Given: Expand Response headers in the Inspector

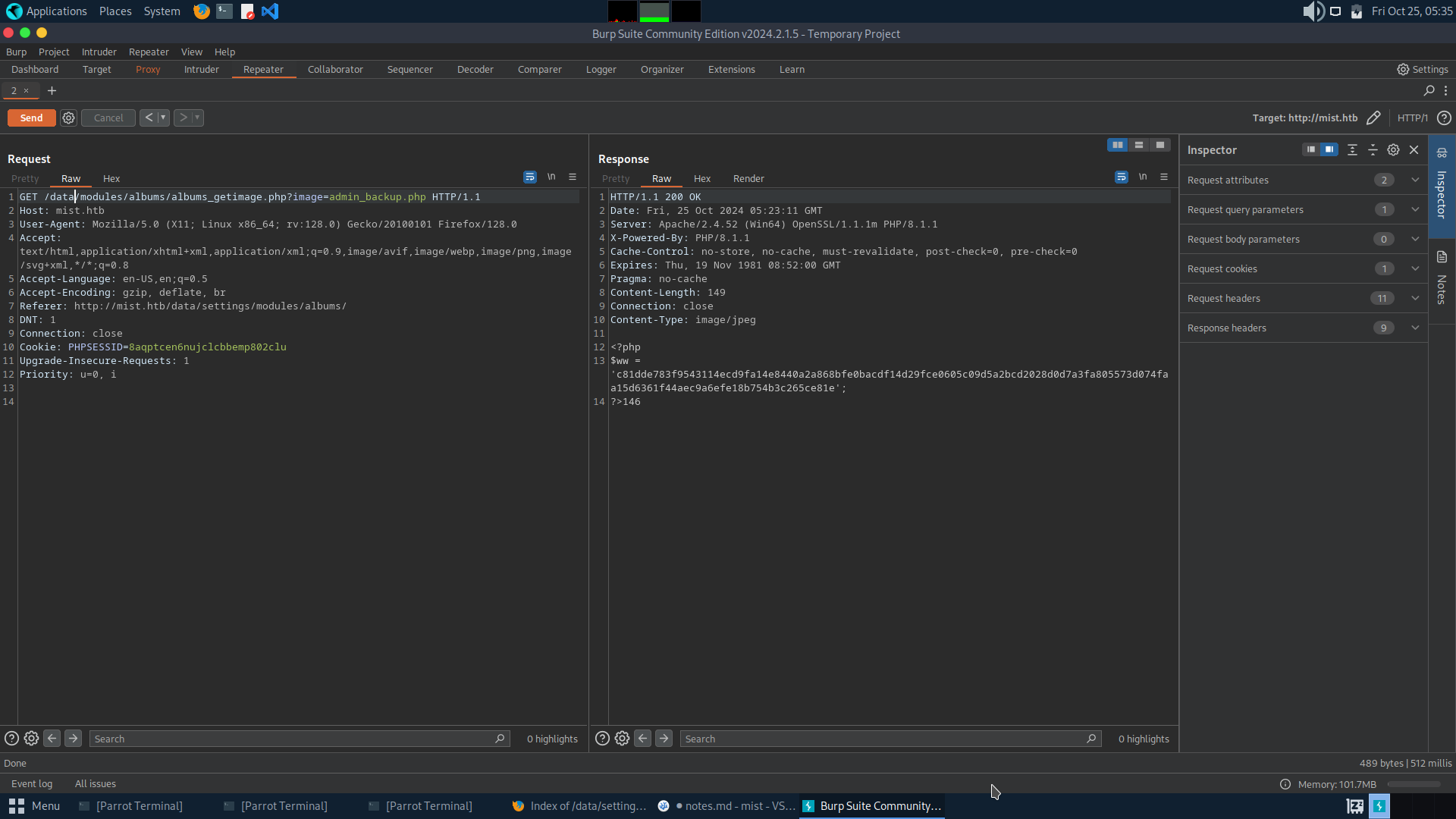Looking at the screenshot, I should (1414, 328).
